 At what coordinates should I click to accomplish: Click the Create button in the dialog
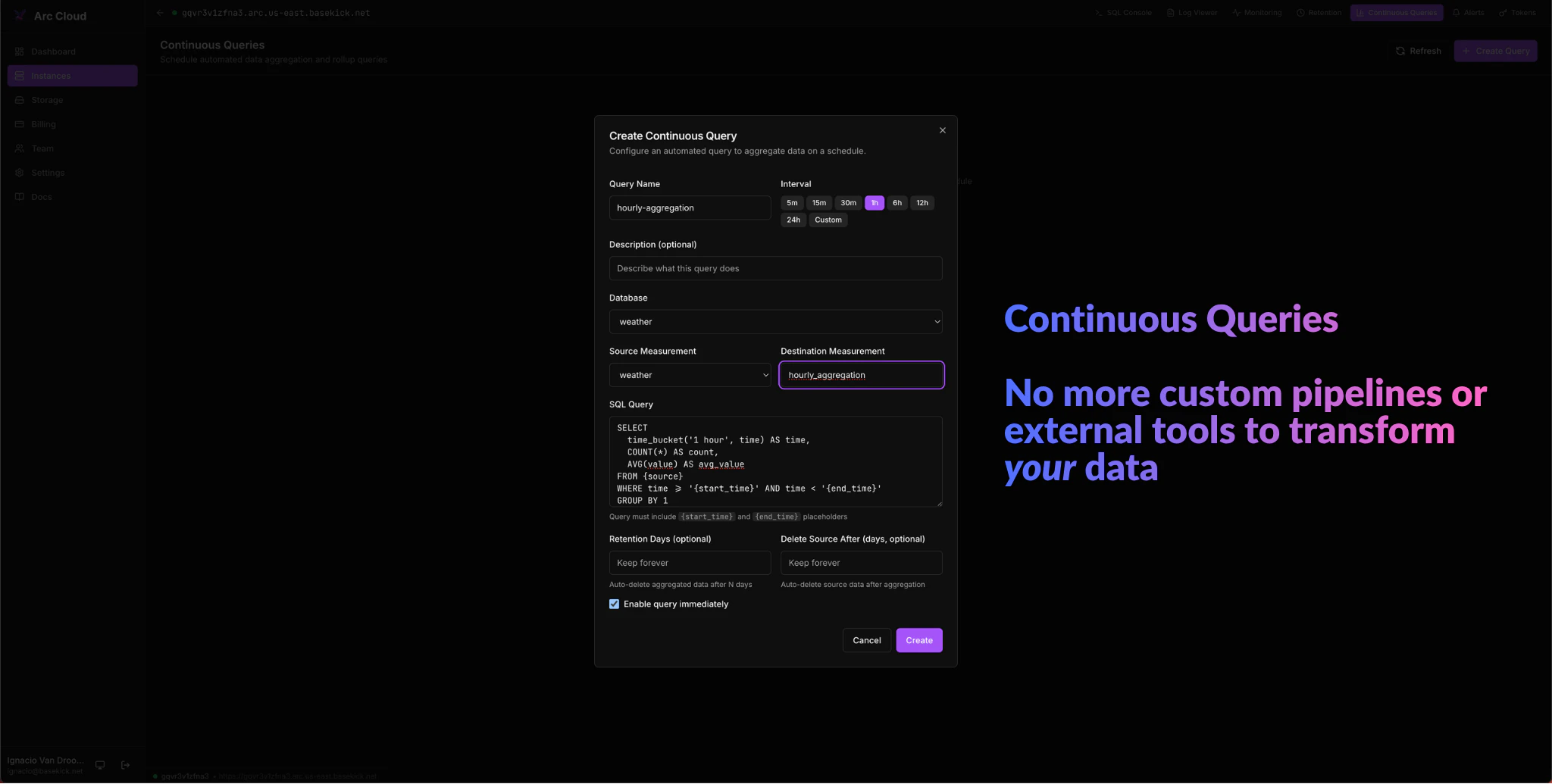[919, 641]
